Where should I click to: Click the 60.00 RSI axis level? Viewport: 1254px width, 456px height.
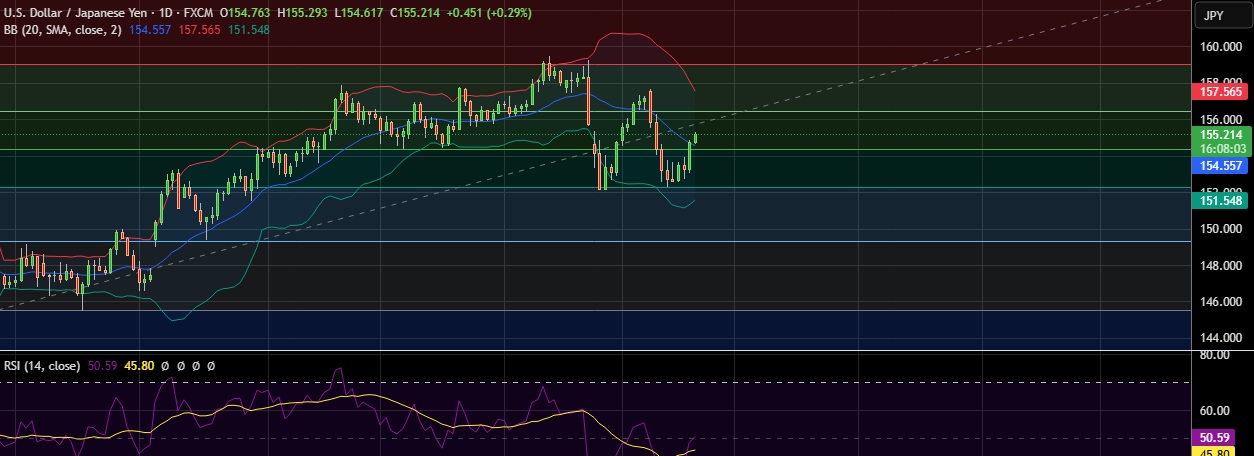[x=1217, y=411]
